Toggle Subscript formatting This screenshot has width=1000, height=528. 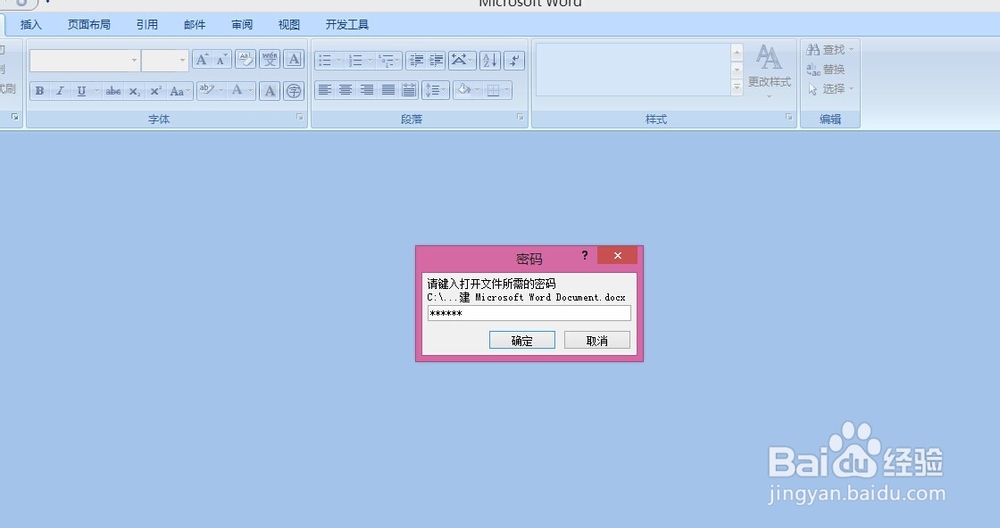tap(134, 91)
